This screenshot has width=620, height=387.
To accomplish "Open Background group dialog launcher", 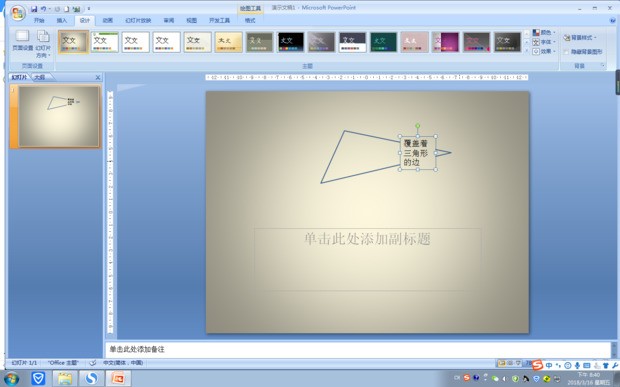I will [x=603, y=66].
